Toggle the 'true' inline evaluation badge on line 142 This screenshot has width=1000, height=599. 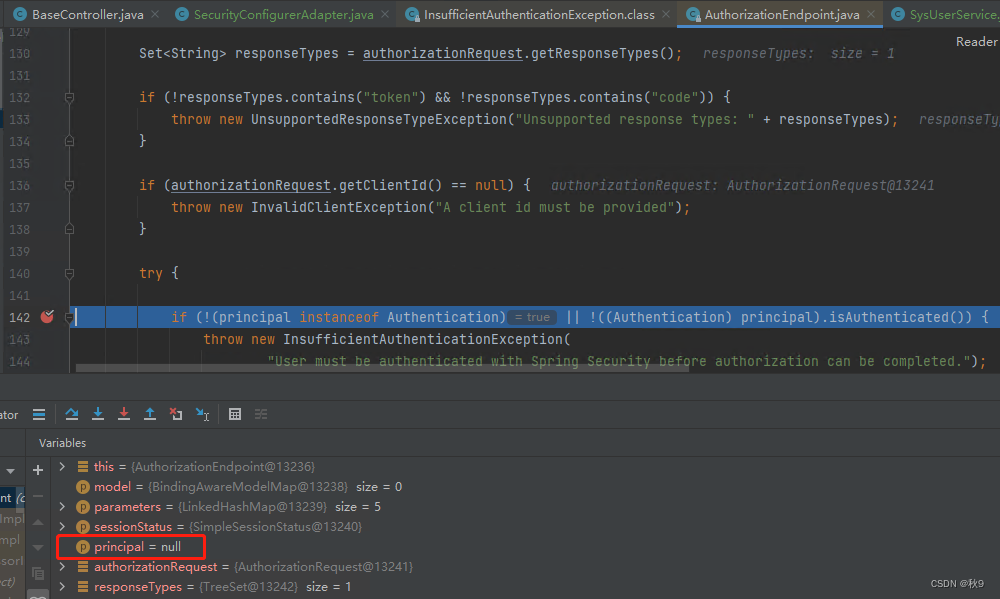coord(531,315)
